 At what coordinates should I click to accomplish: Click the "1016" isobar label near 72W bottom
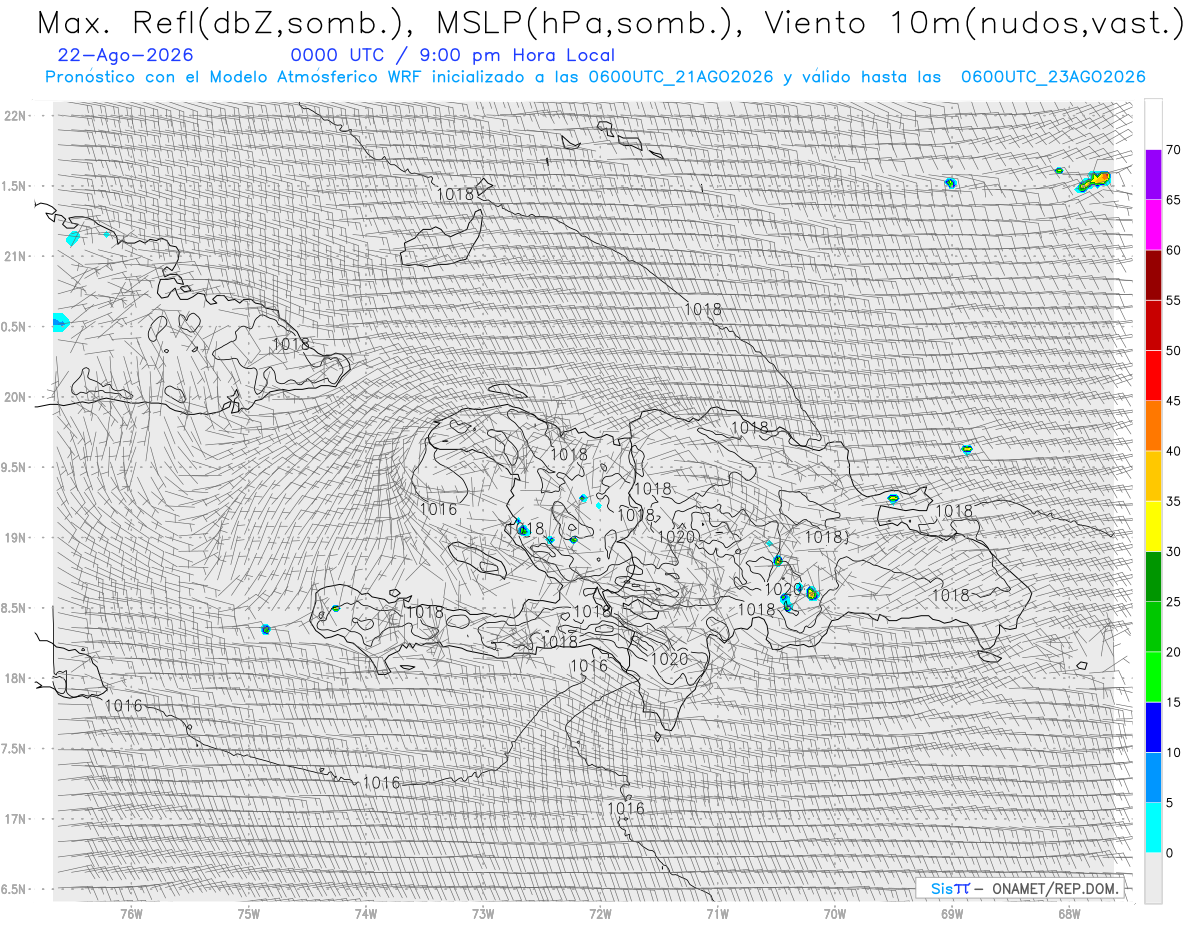point(625,808)
